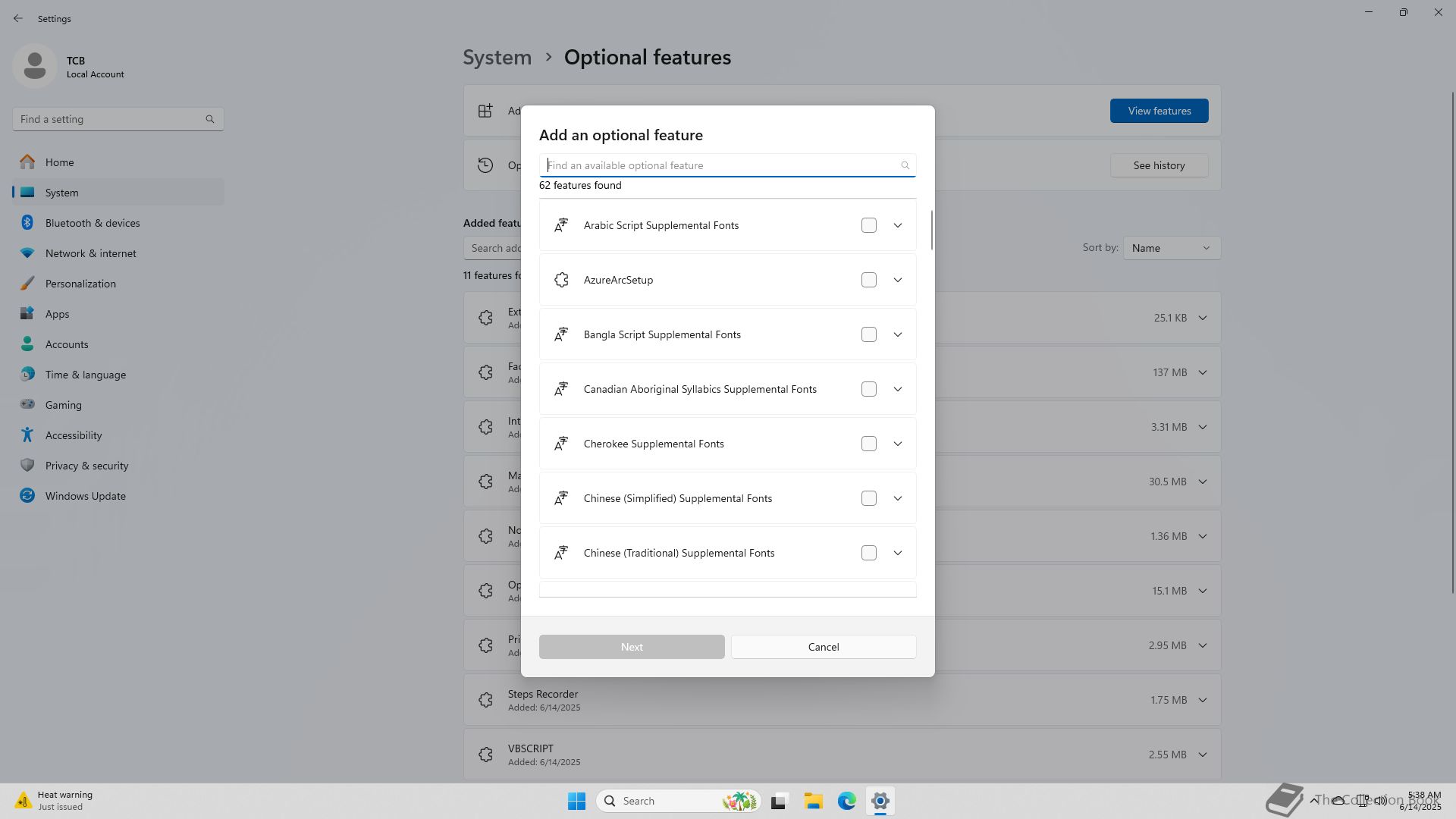Click the search magnifier in Find a setting
Screen dimensions: 1456x819
(210, 119)
